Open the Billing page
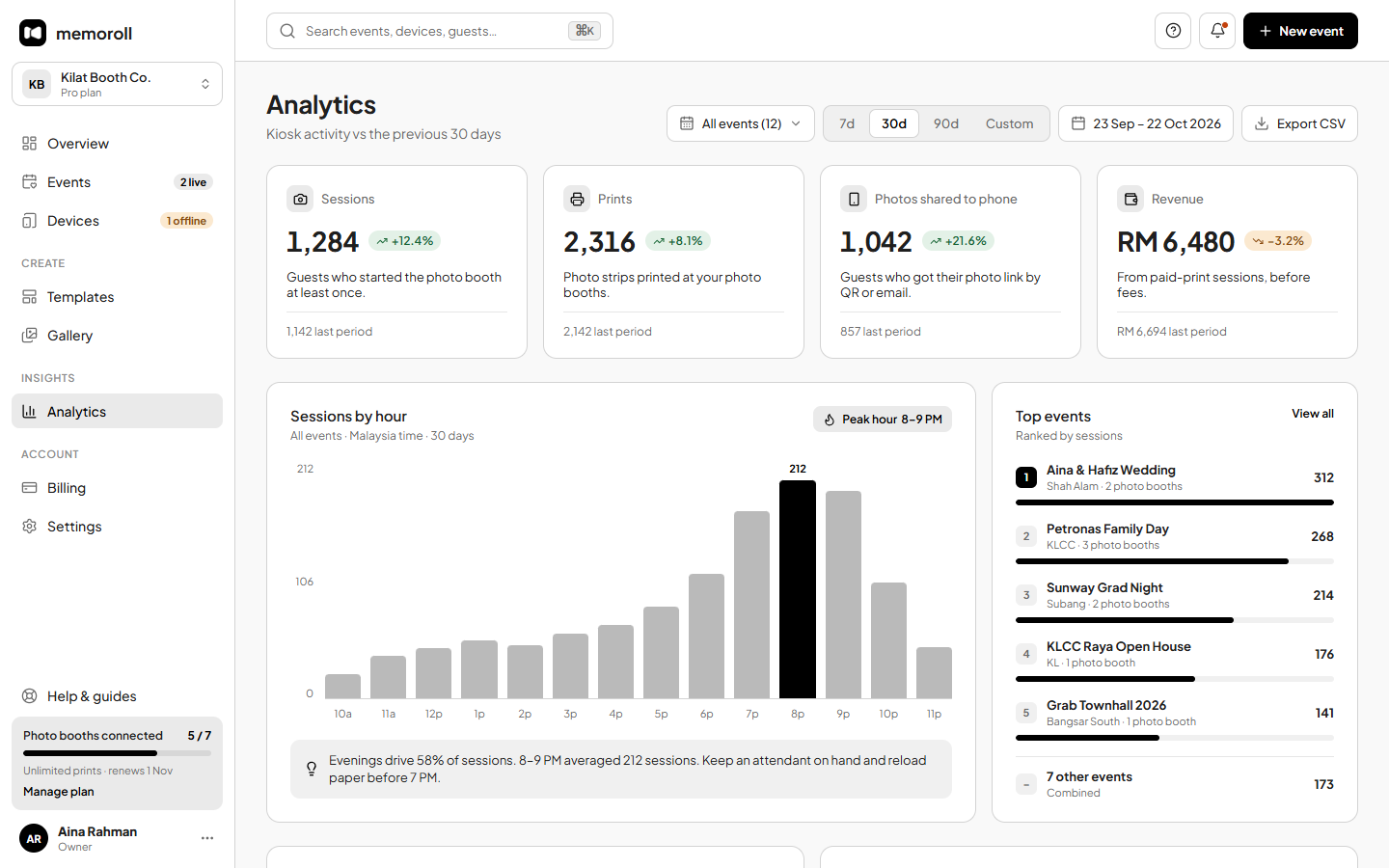 117,488
